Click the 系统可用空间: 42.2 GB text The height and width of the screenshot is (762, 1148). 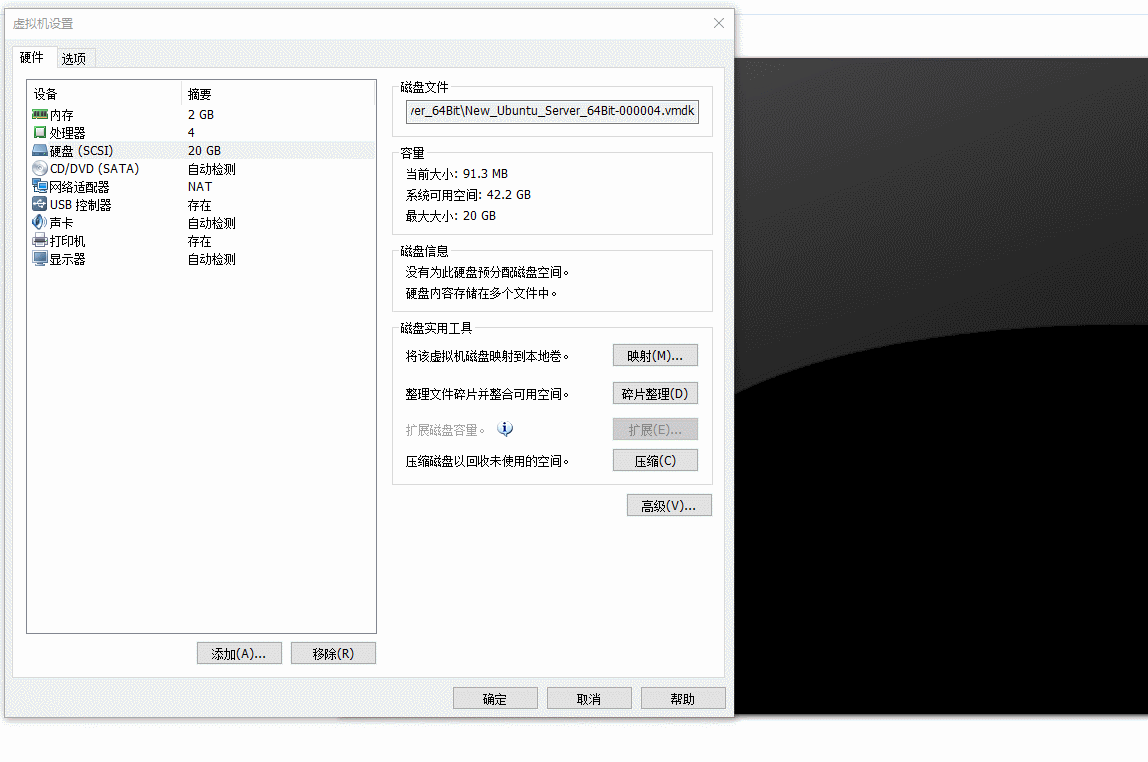coord(469,195)
